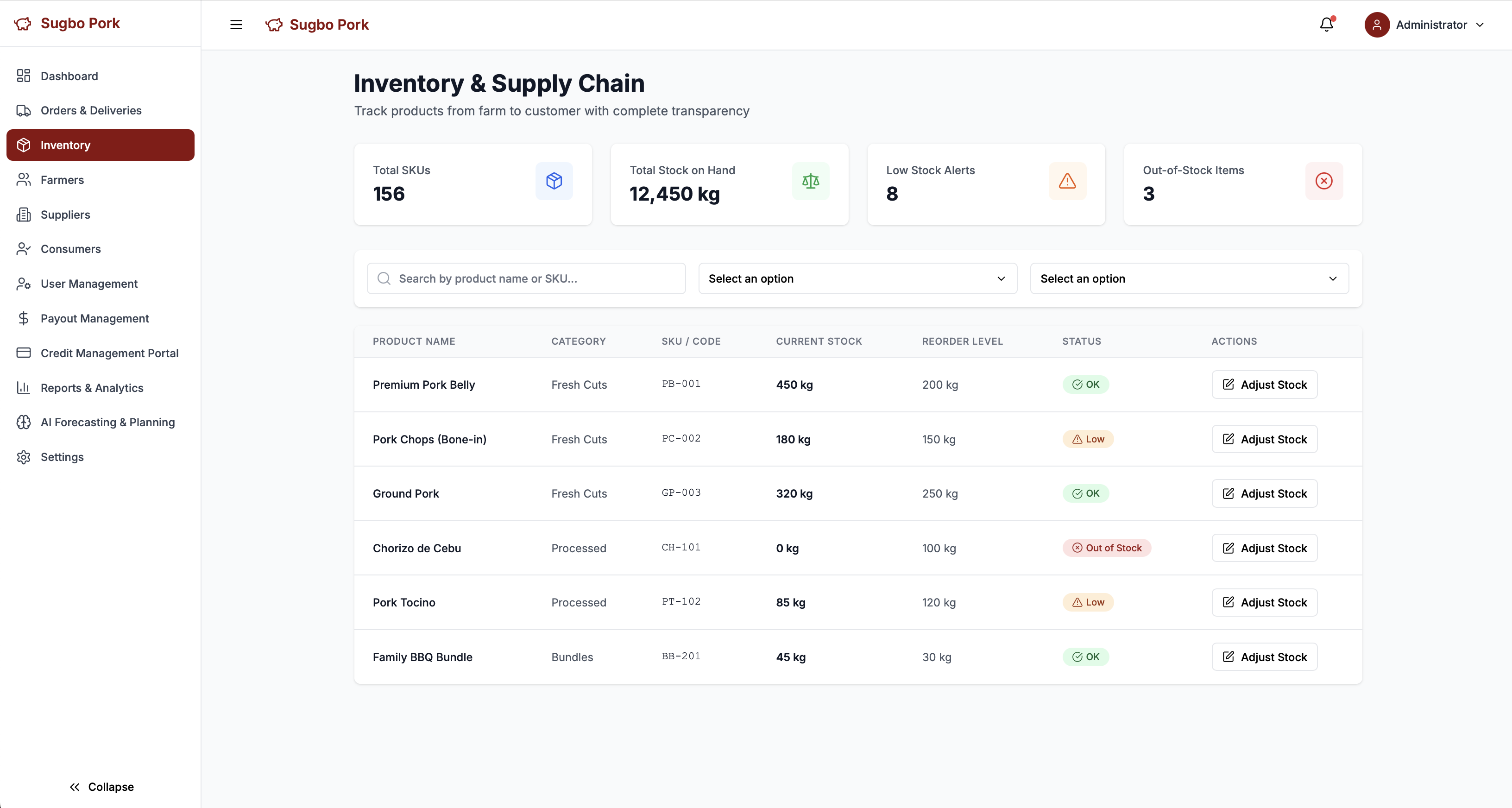Open the Credit Management Portal
This screenshot has height=808, width=1512.
click(x=109, y=353)
